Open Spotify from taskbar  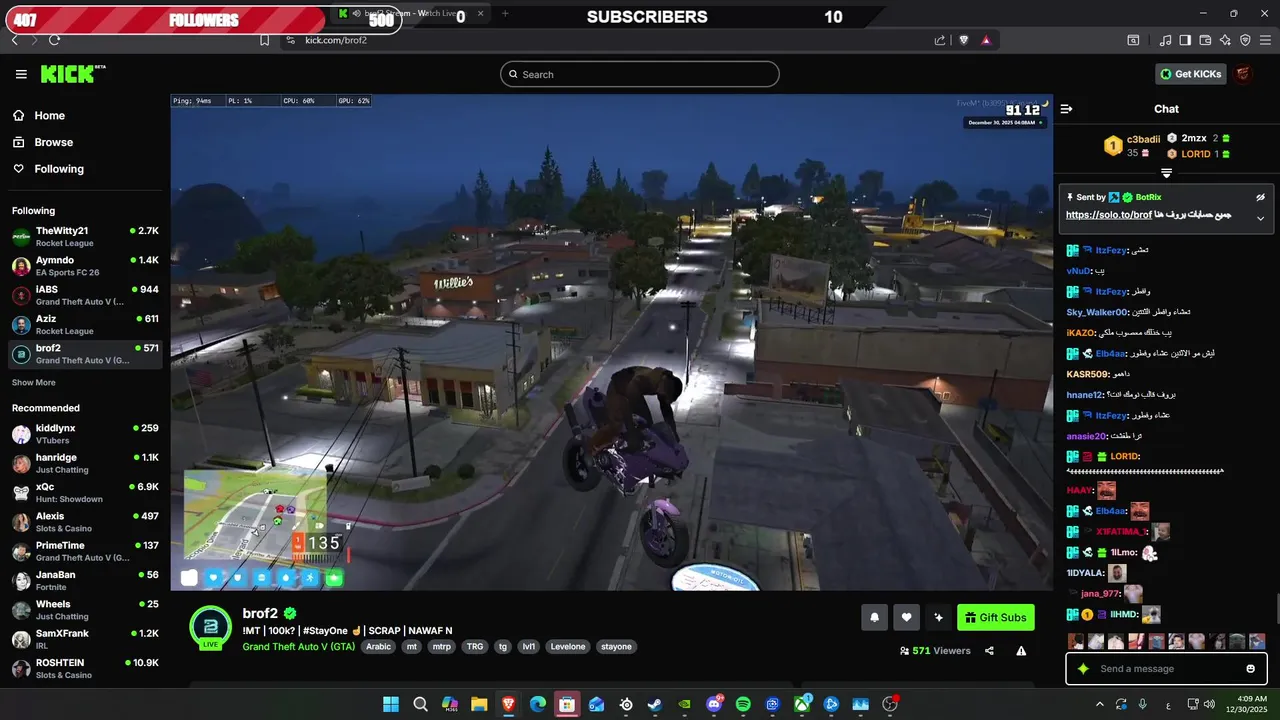pos(743,704)
